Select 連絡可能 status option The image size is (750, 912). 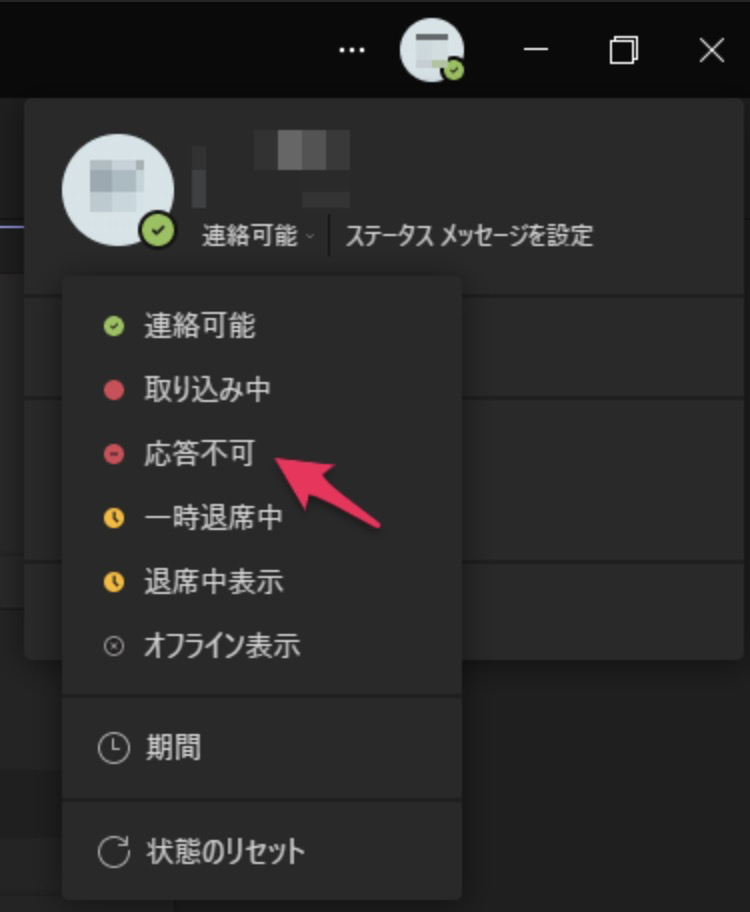[262, 326]
